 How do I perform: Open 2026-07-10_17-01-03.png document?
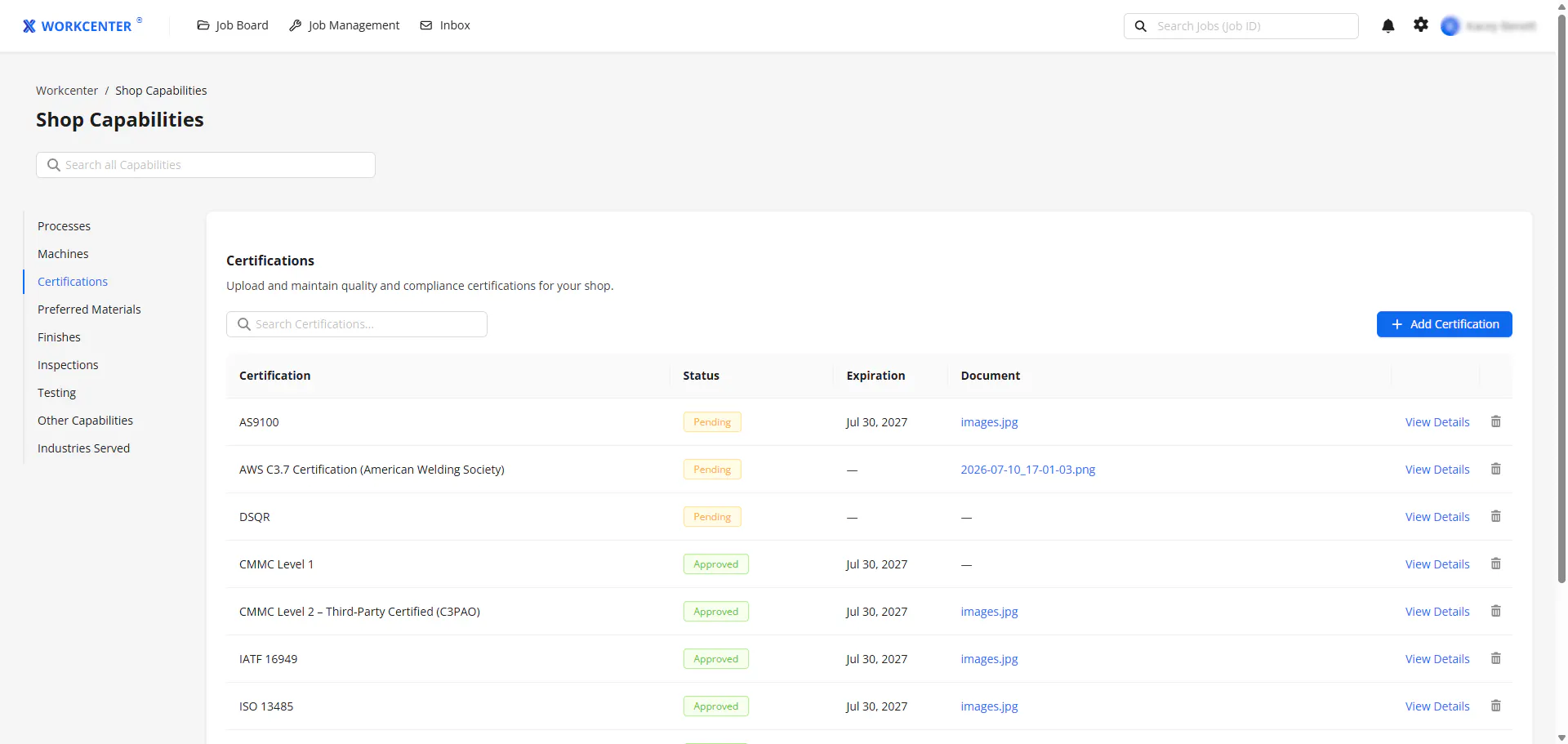click(1027, 470)
